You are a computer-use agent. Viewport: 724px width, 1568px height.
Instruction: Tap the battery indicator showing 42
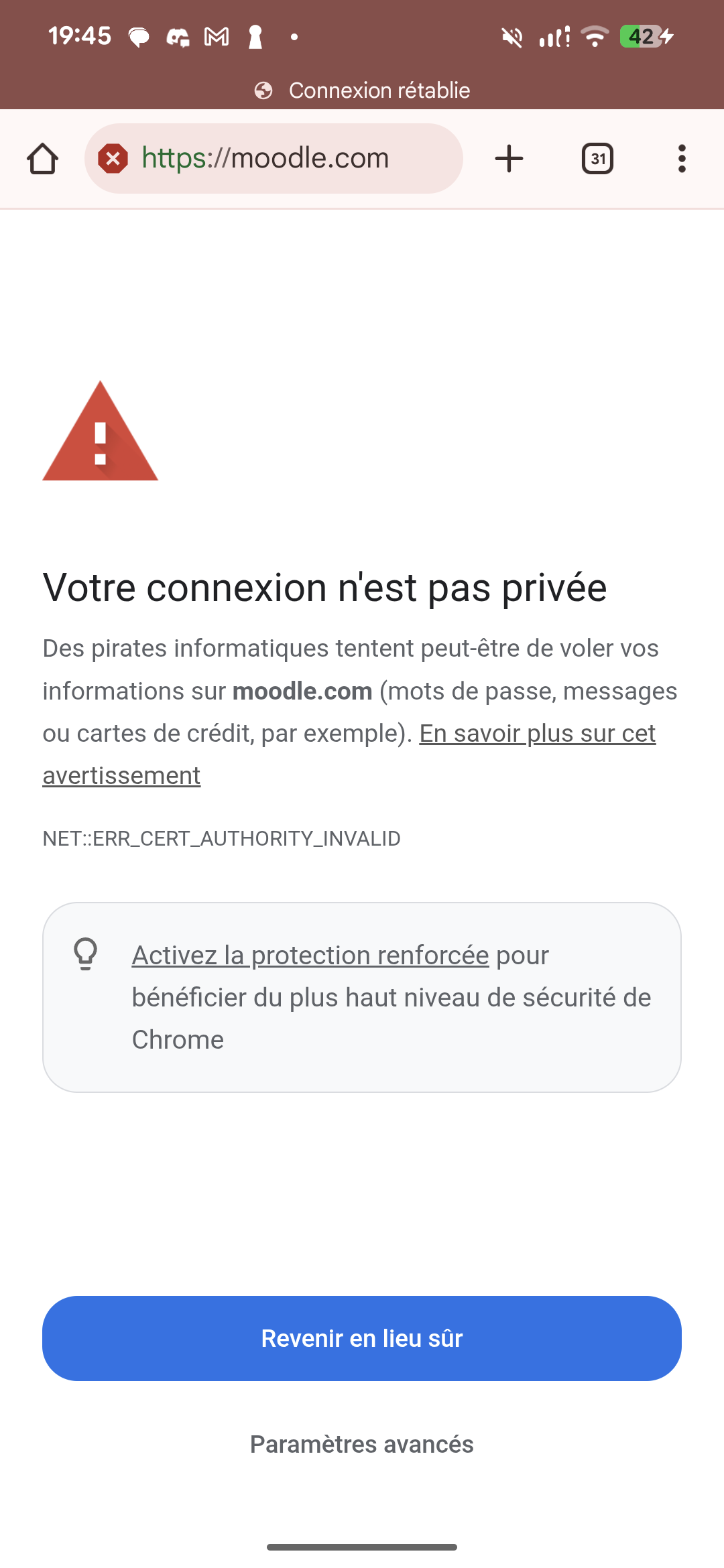point(646,36)
